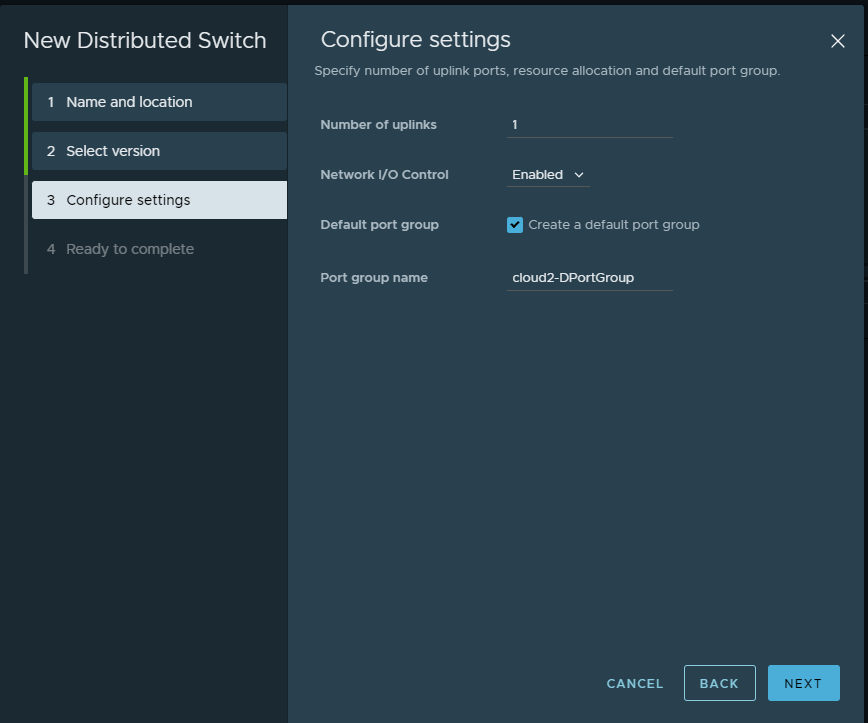Proceed with the NEXT button
Viewport: 868px width, 723px height.
pos(803,684)
